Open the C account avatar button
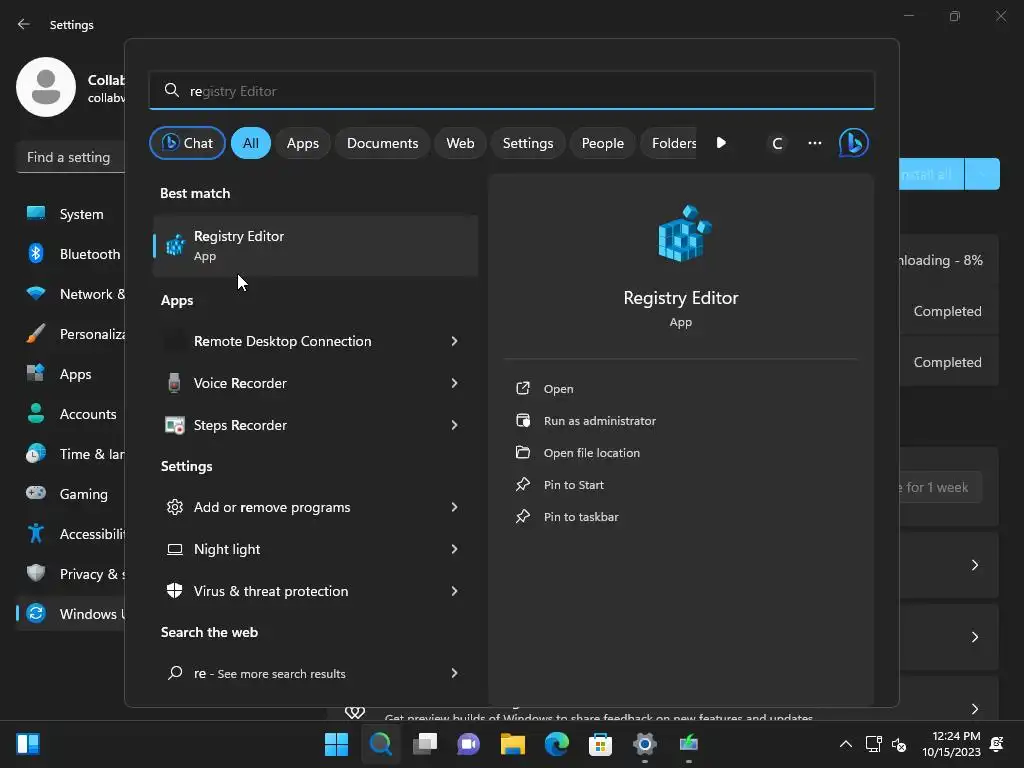This screenshot has width=1024, height=768. (x=777, y=144)
